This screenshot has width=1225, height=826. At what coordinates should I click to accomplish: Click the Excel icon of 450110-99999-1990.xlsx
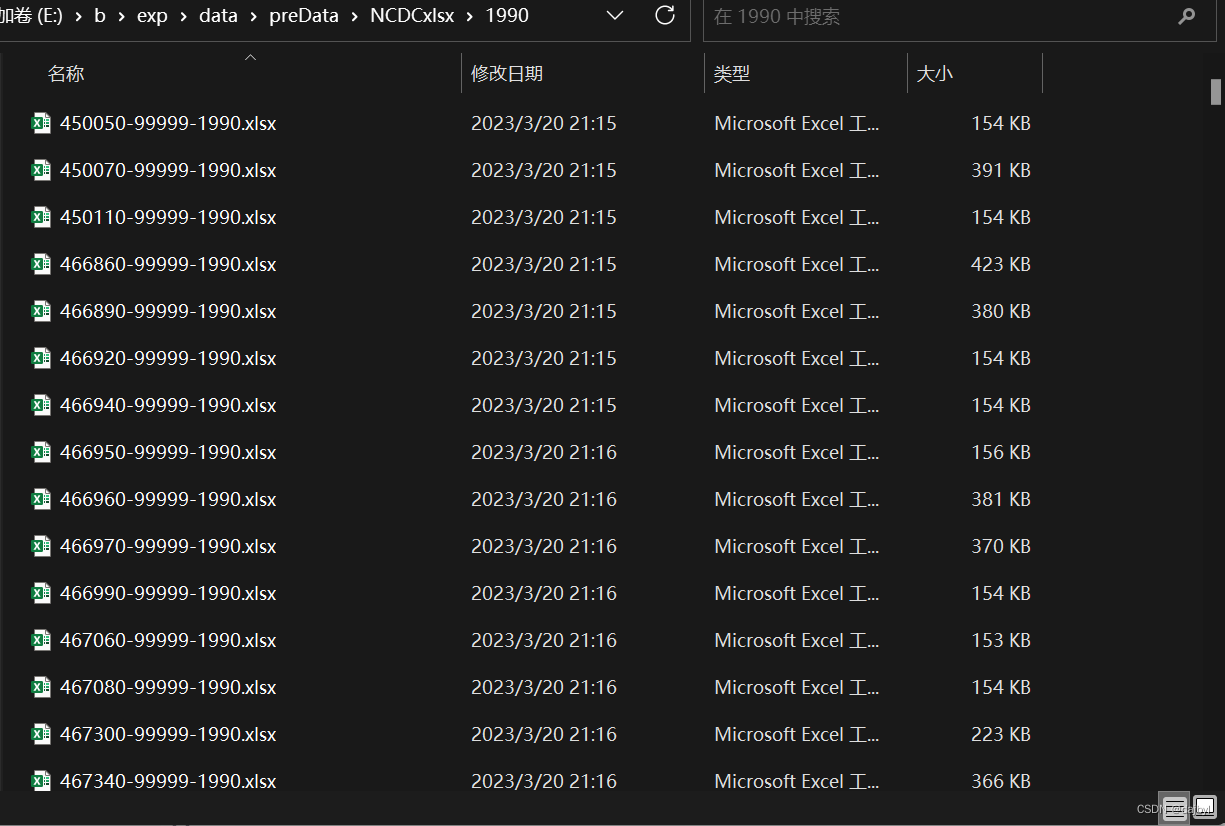pyautogui.click(x=41, y=217)
